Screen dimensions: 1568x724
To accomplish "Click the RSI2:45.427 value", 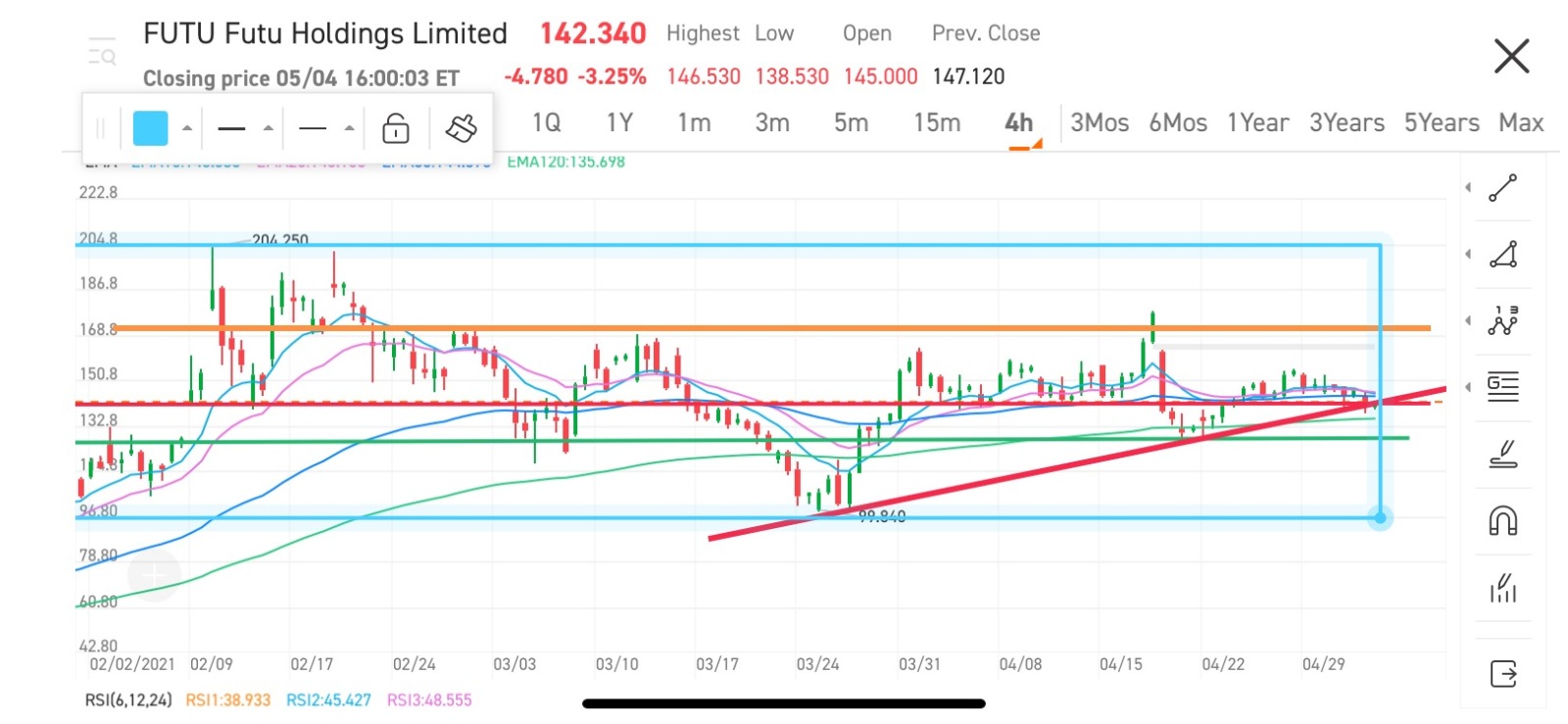I will tap(328, 700).
